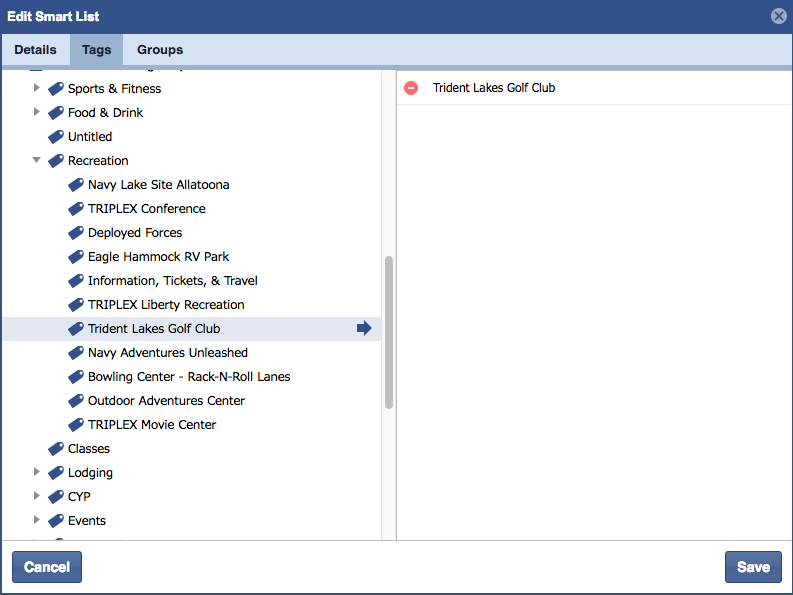Expand the Sports & Fitness tree node

[37, 88]
